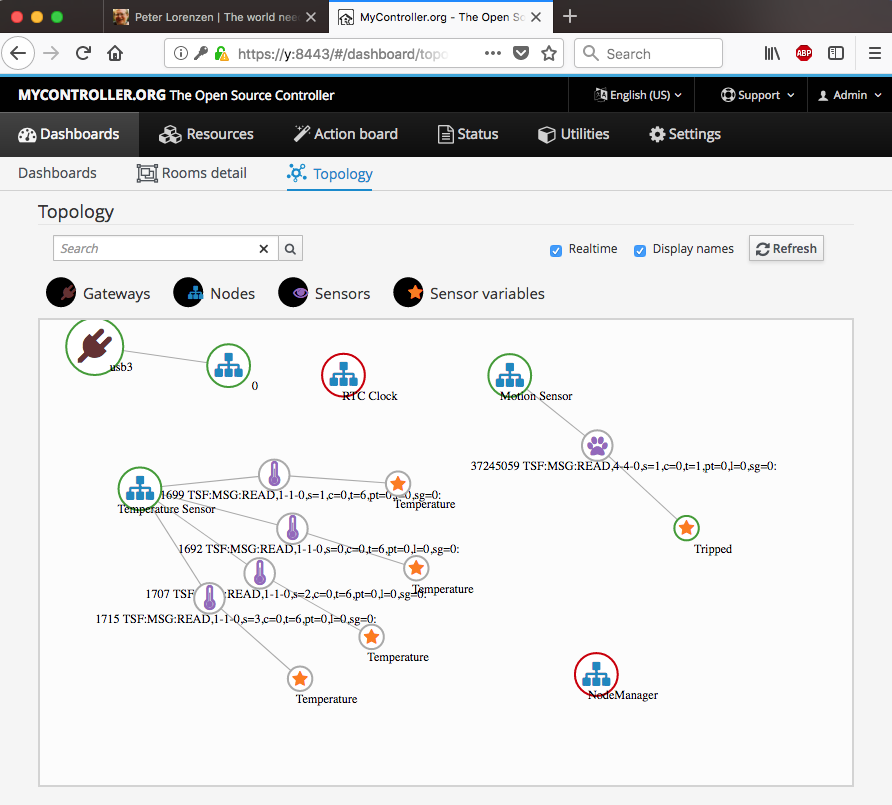
Task: Open the browser library icon
Action: (772, 53)
